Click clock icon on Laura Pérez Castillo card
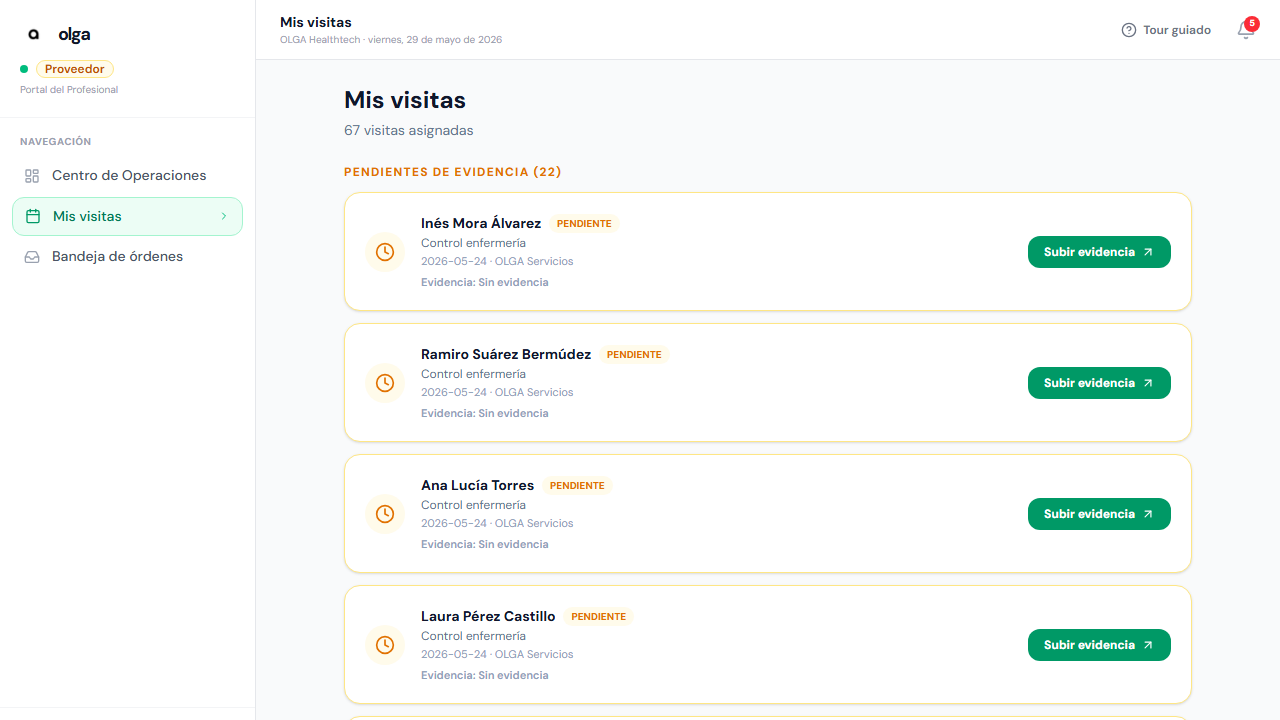Viewport: 1280px width, 720px height. (x=385, y=645)
